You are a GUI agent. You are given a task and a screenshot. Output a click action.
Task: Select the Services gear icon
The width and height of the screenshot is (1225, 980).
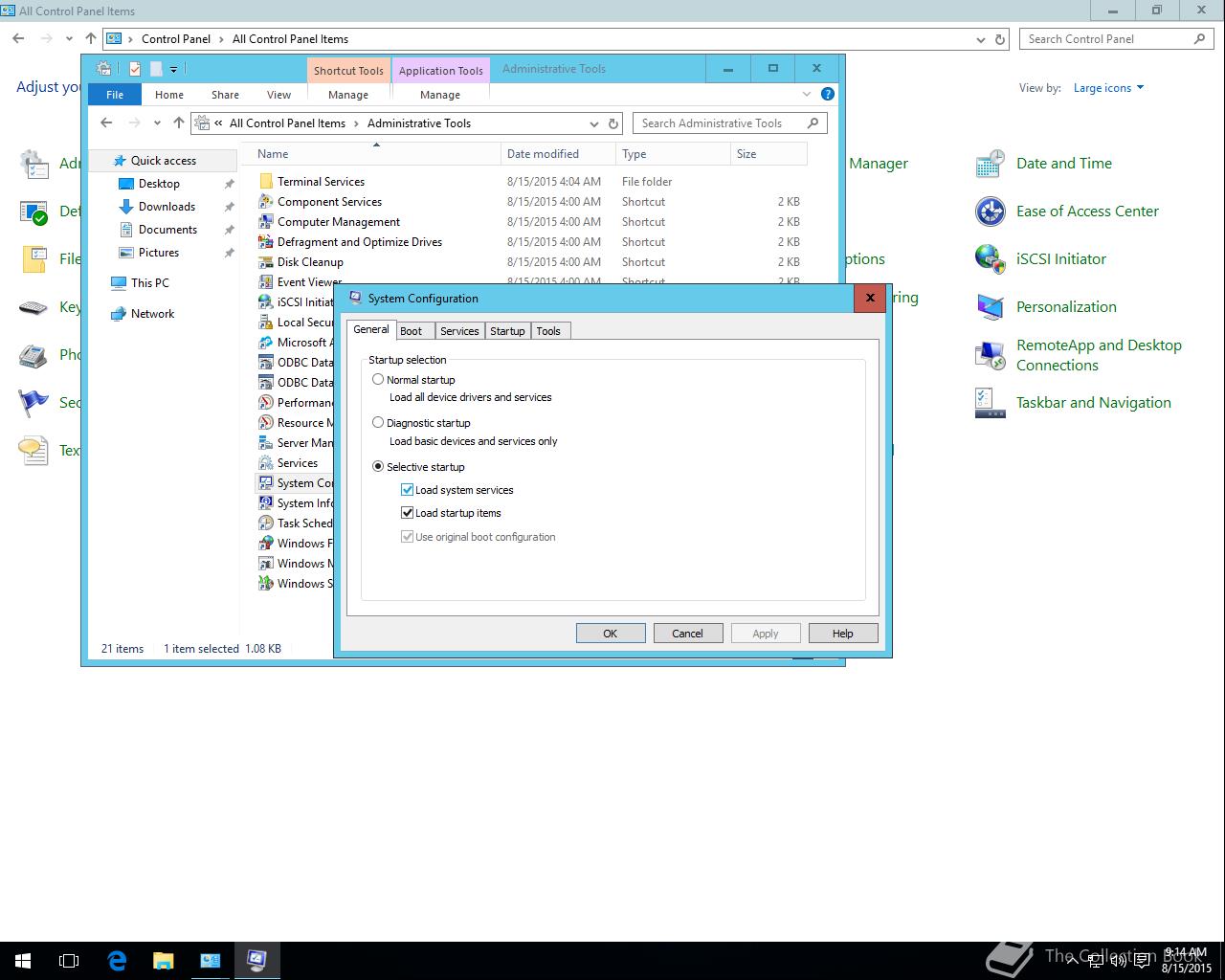coord(266,463)
